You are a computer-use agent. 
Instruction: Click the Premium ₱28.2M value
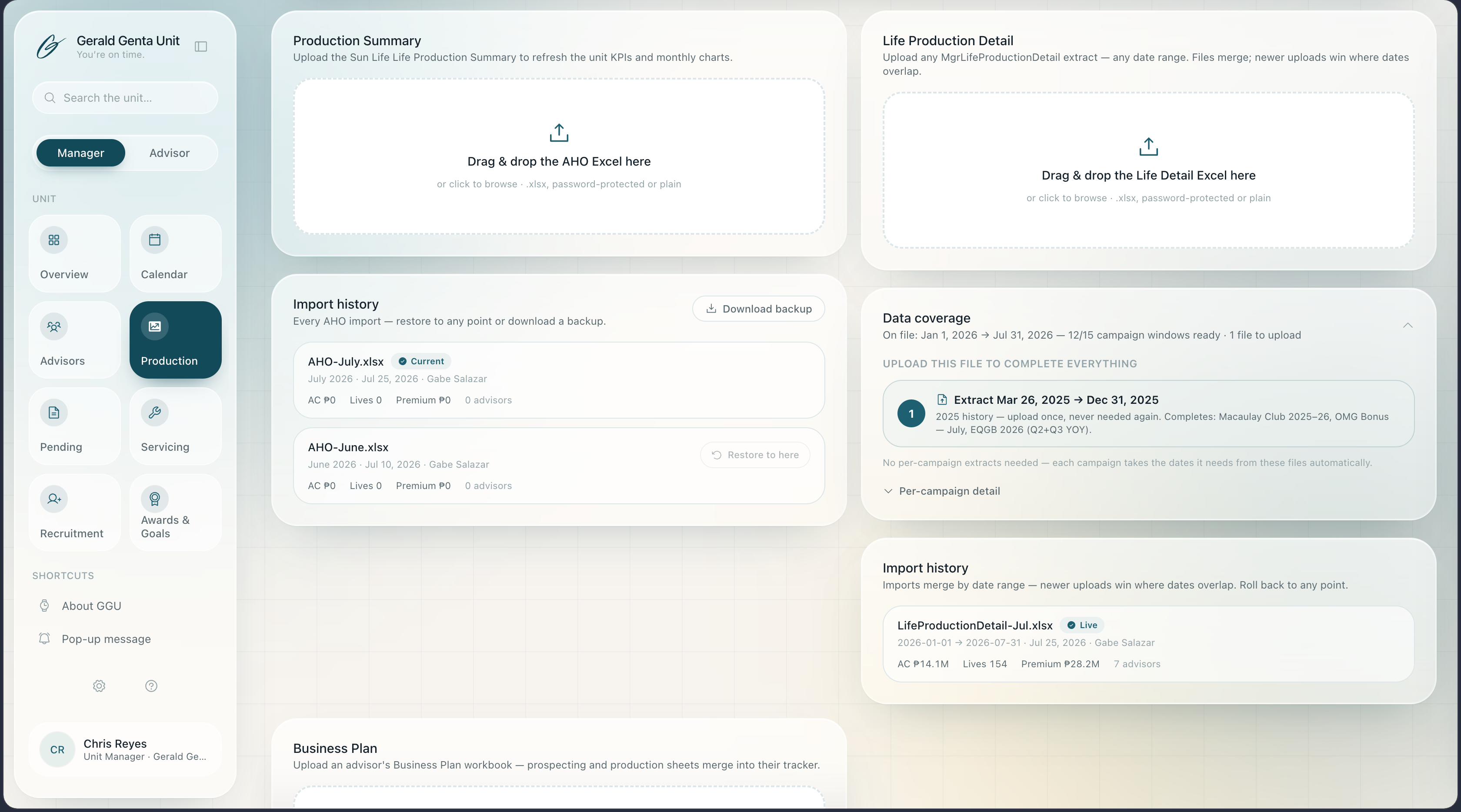[x=1060, y=664]
